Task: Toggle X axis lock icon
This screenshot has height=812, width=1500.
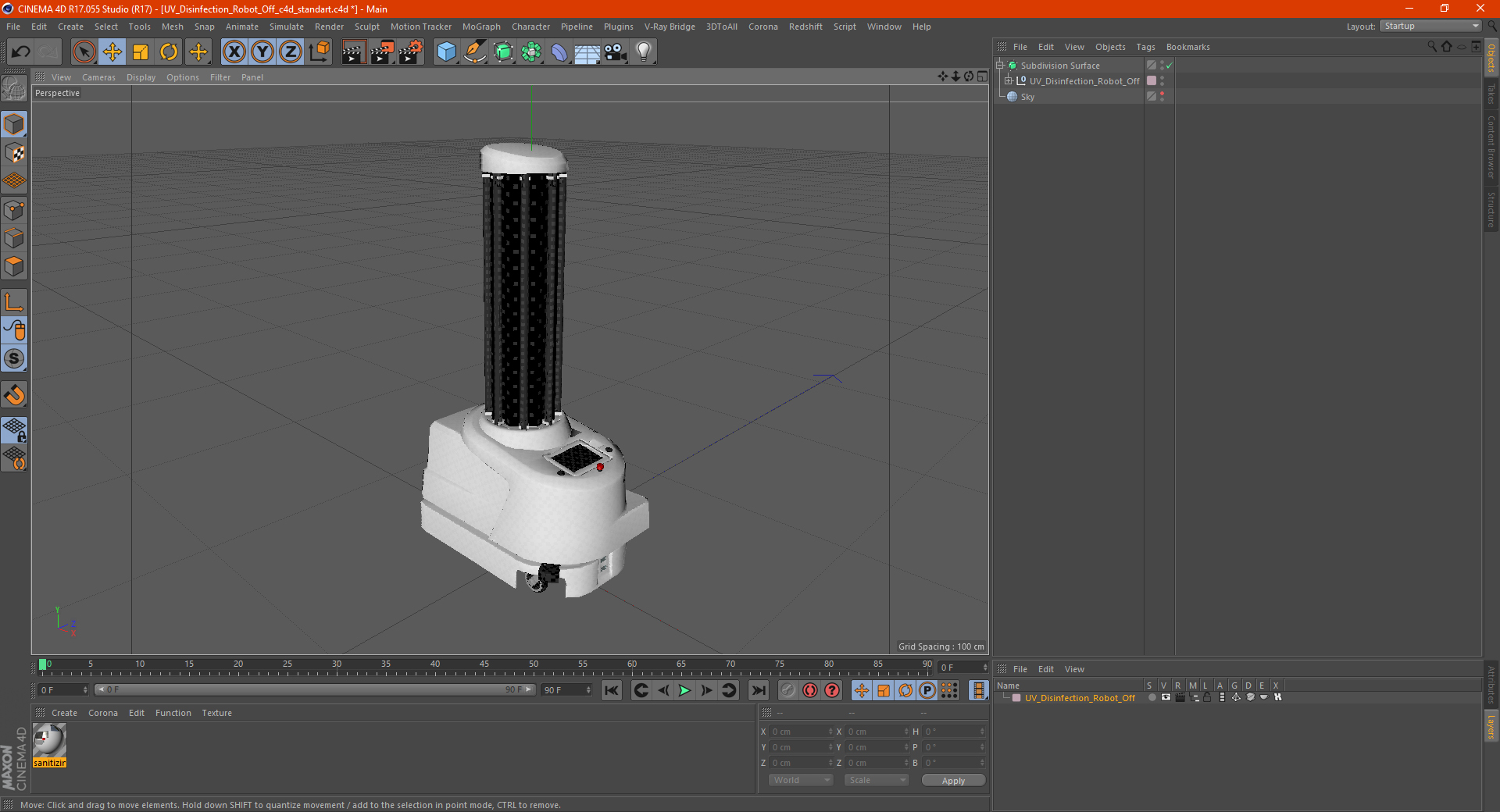Action: tap(234, 52)
